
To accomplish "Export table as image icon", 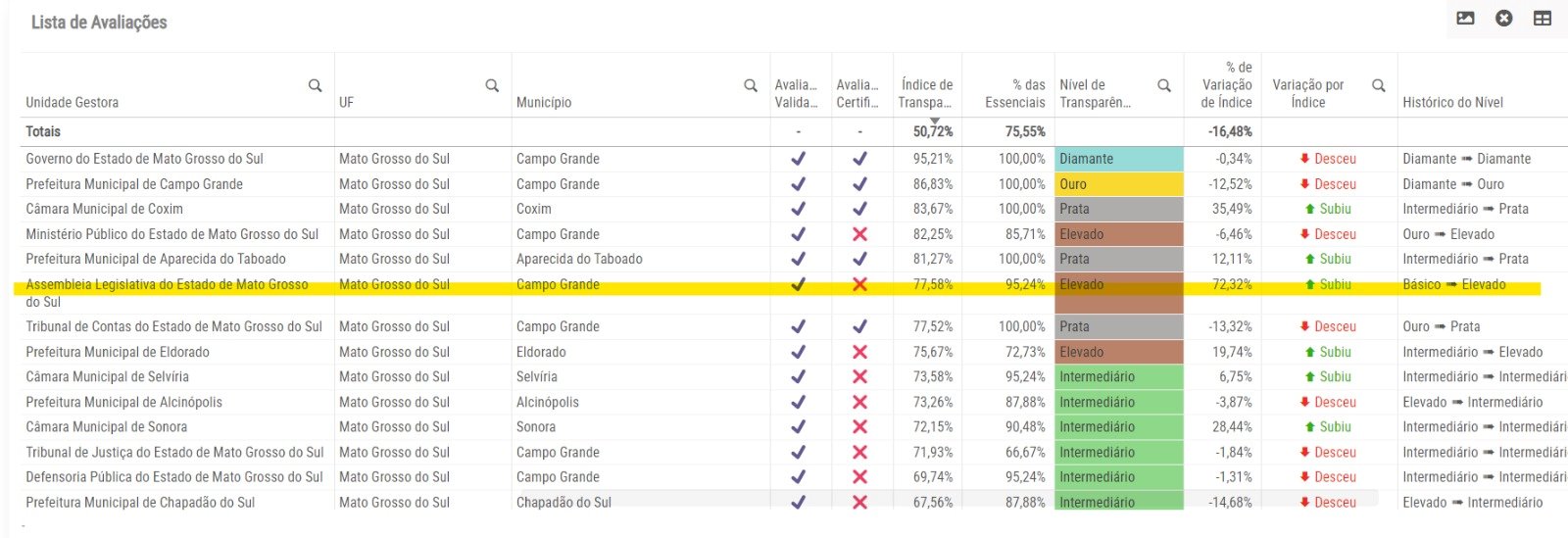I will click(x=1465, y=19).
